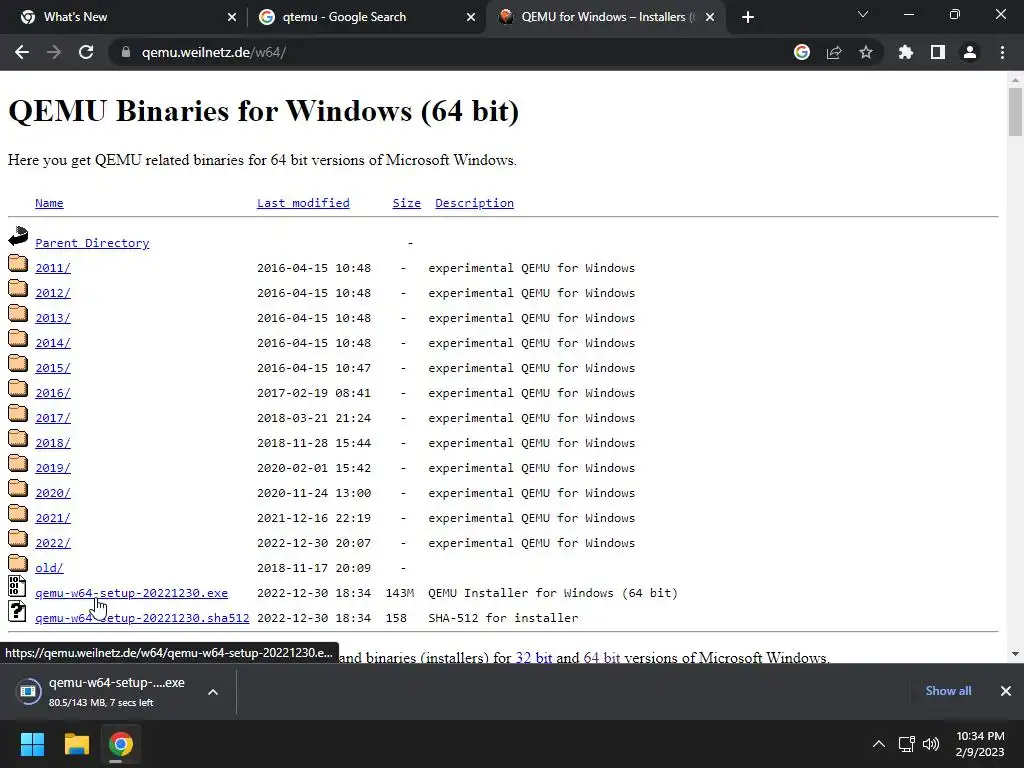Sort listing by Last modified

click(x=303, y=203)
